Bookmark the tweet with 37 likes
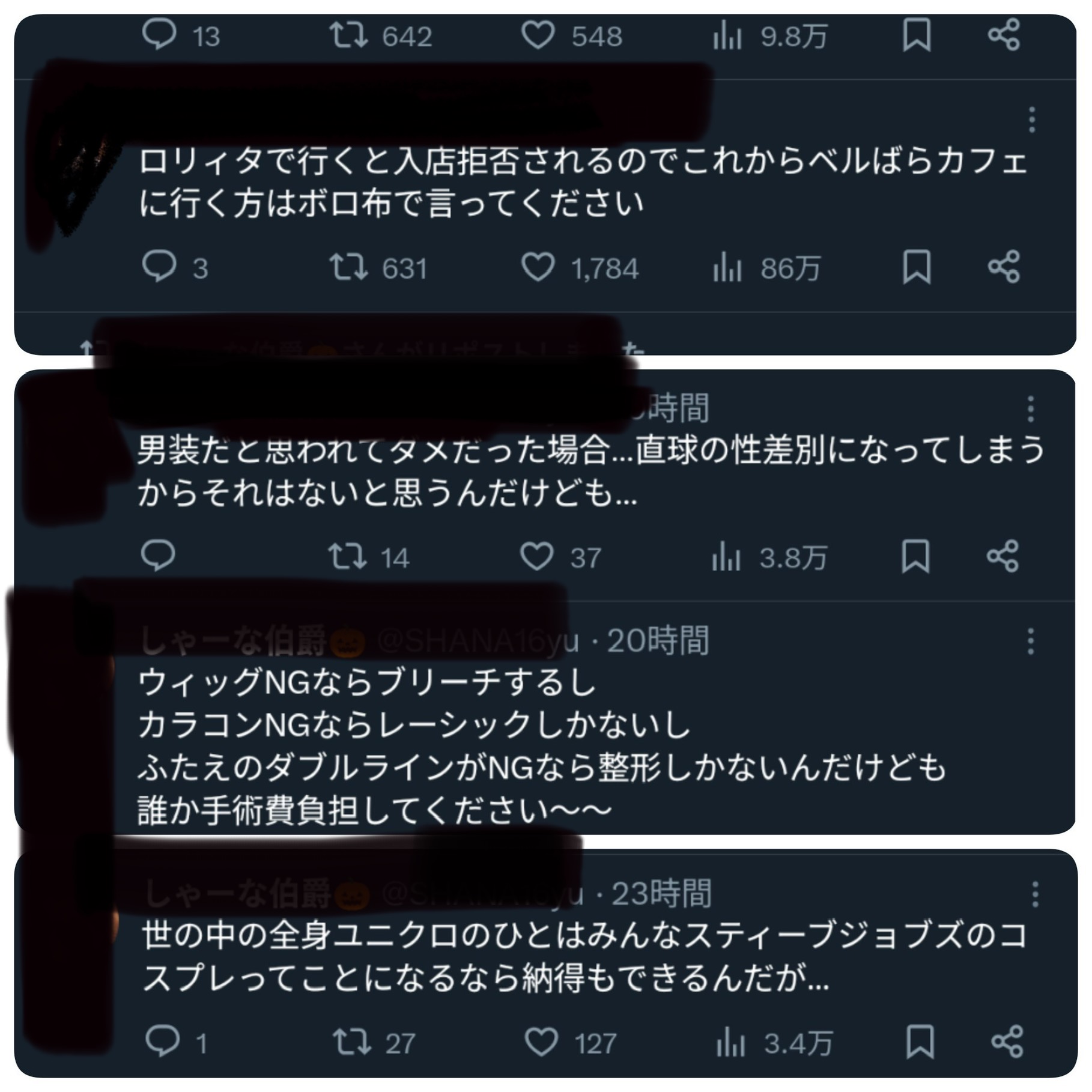The width and height of the screenshot is (1092, 1092). coord(915,556)
